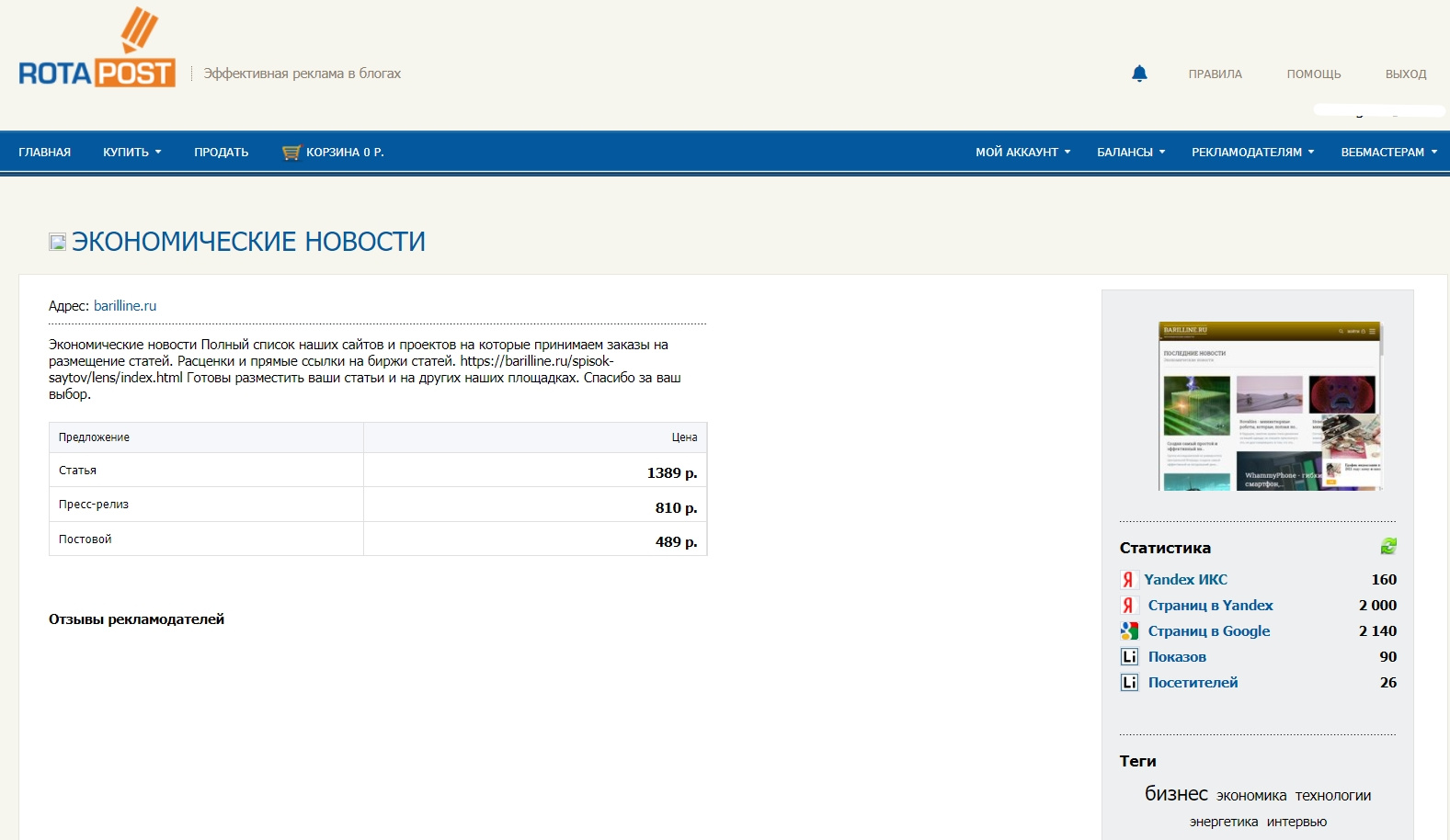The height and width of the screenshot is (840, 1450).
Task: Expand the КУПИТЬ dropdown menu
Action: click(x=132, y=153)
